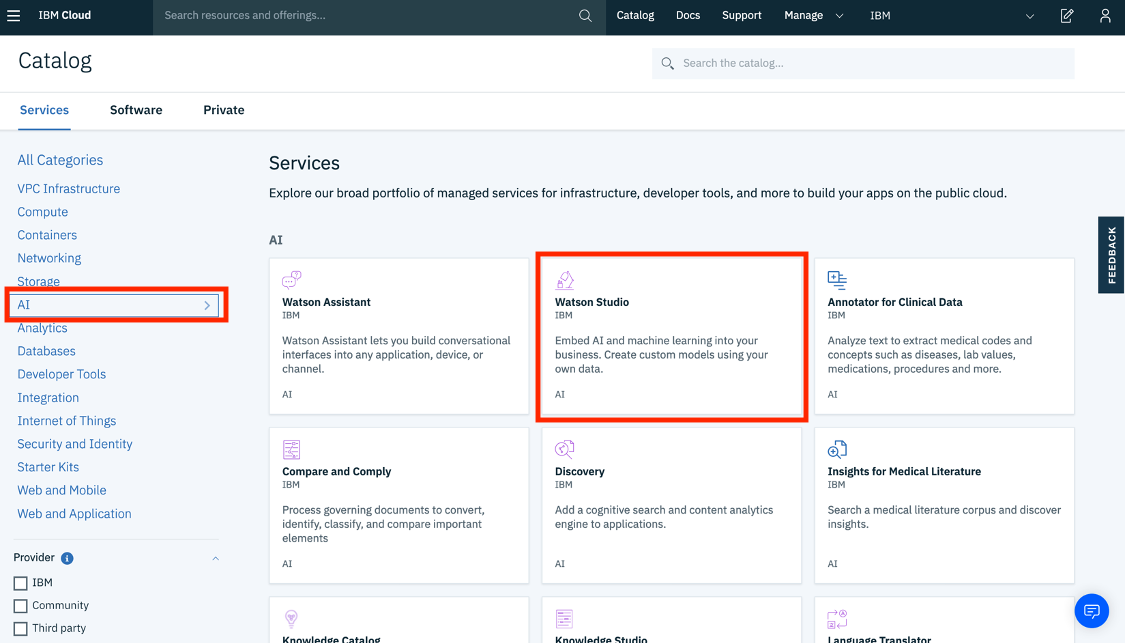Focus the Search the catalog field
This screenshot has width=1125, height=643.
tap(863, 63)
